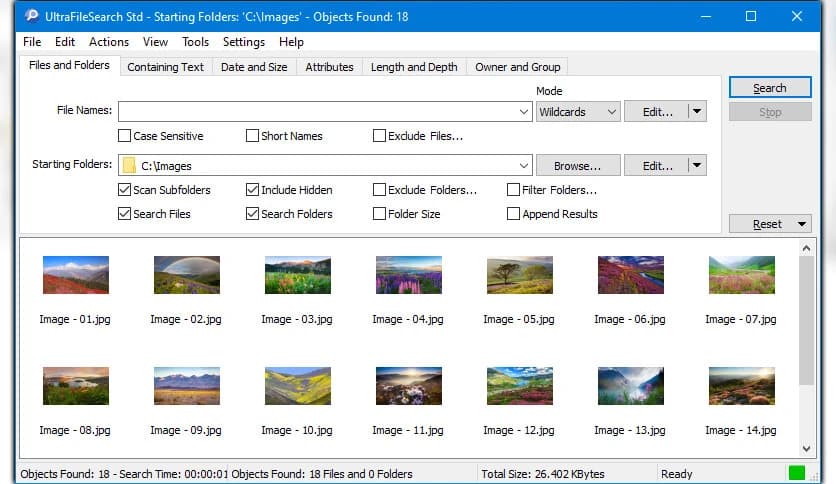Switch to Owner and Group tab
The width and height of the screenshot is (836, 484).
[x=517, y=67]
